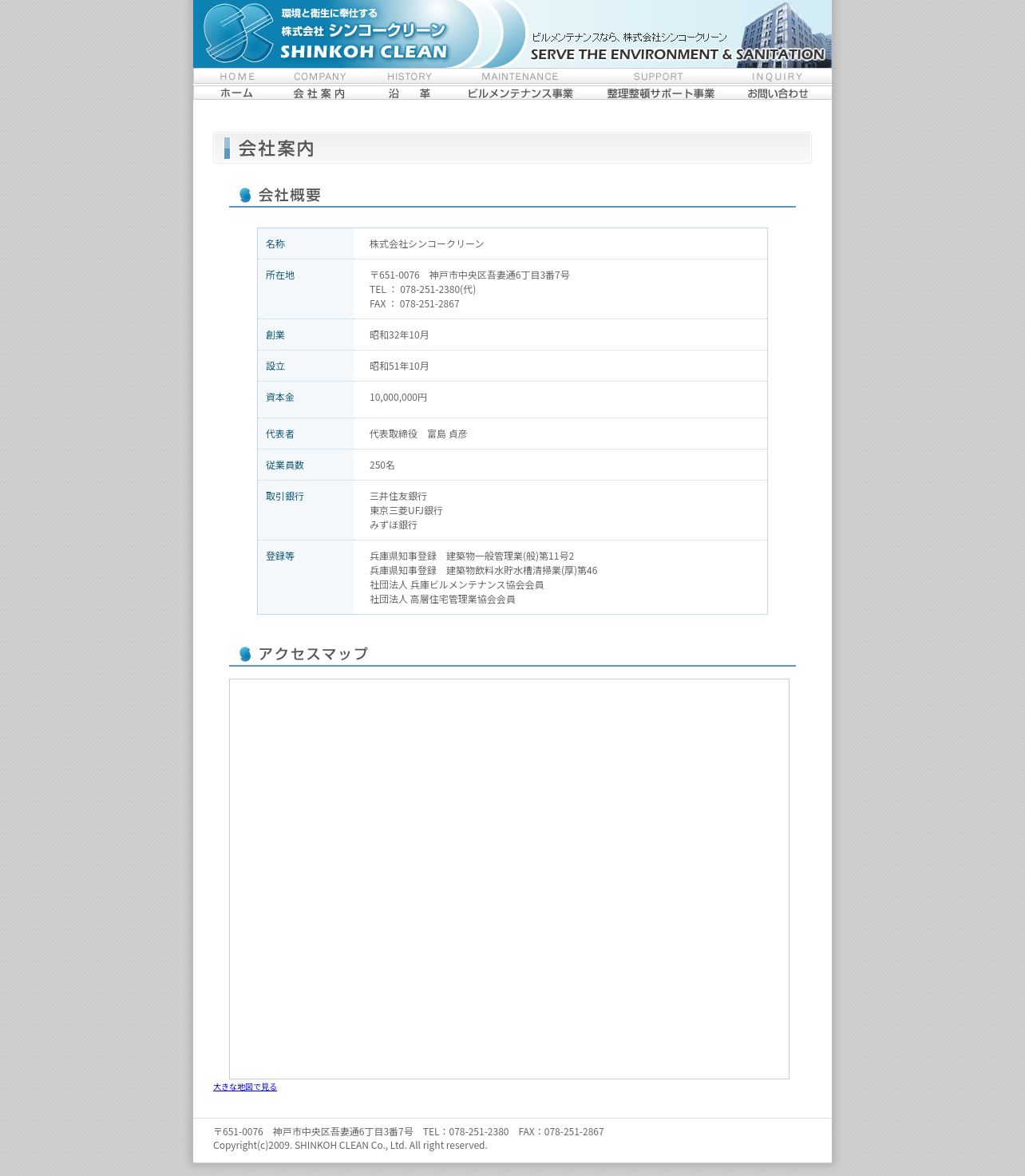The height and width of the screenshot is (1176, 1025).
Task: Click the 建築物飲料水貯水槽清掃業(厚)第46 line
Action: coord(484,570)
